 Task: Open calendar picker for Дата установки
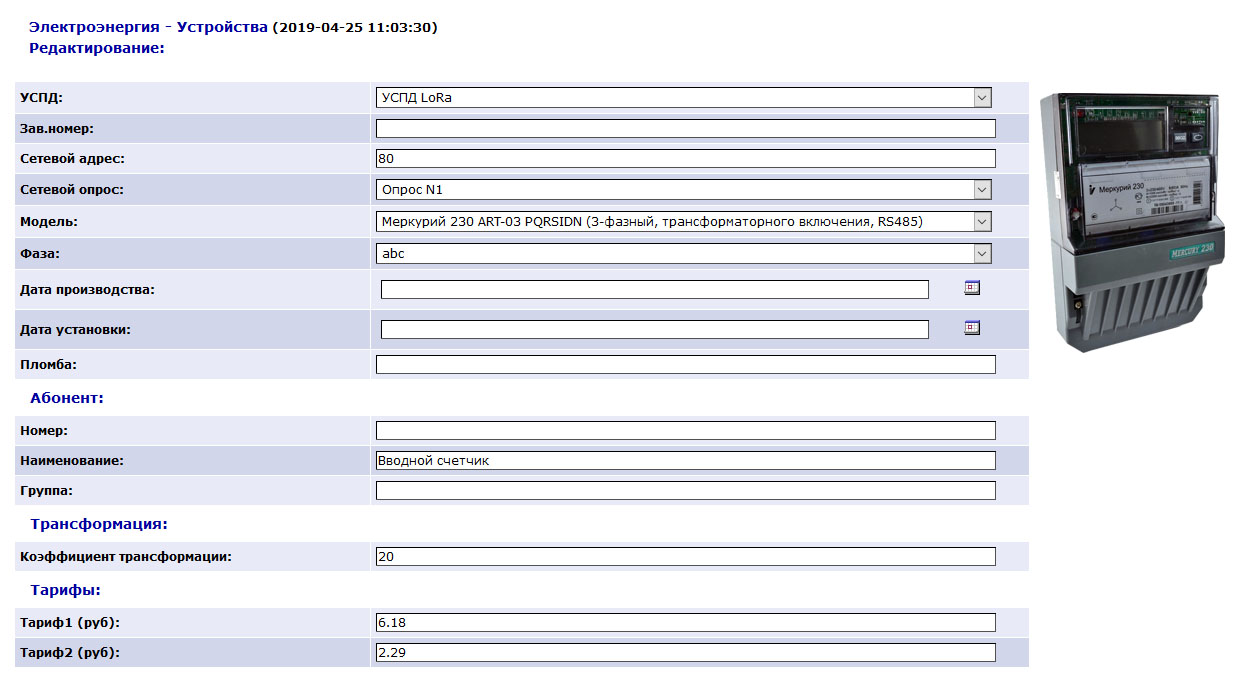click(x=971, y=328)
